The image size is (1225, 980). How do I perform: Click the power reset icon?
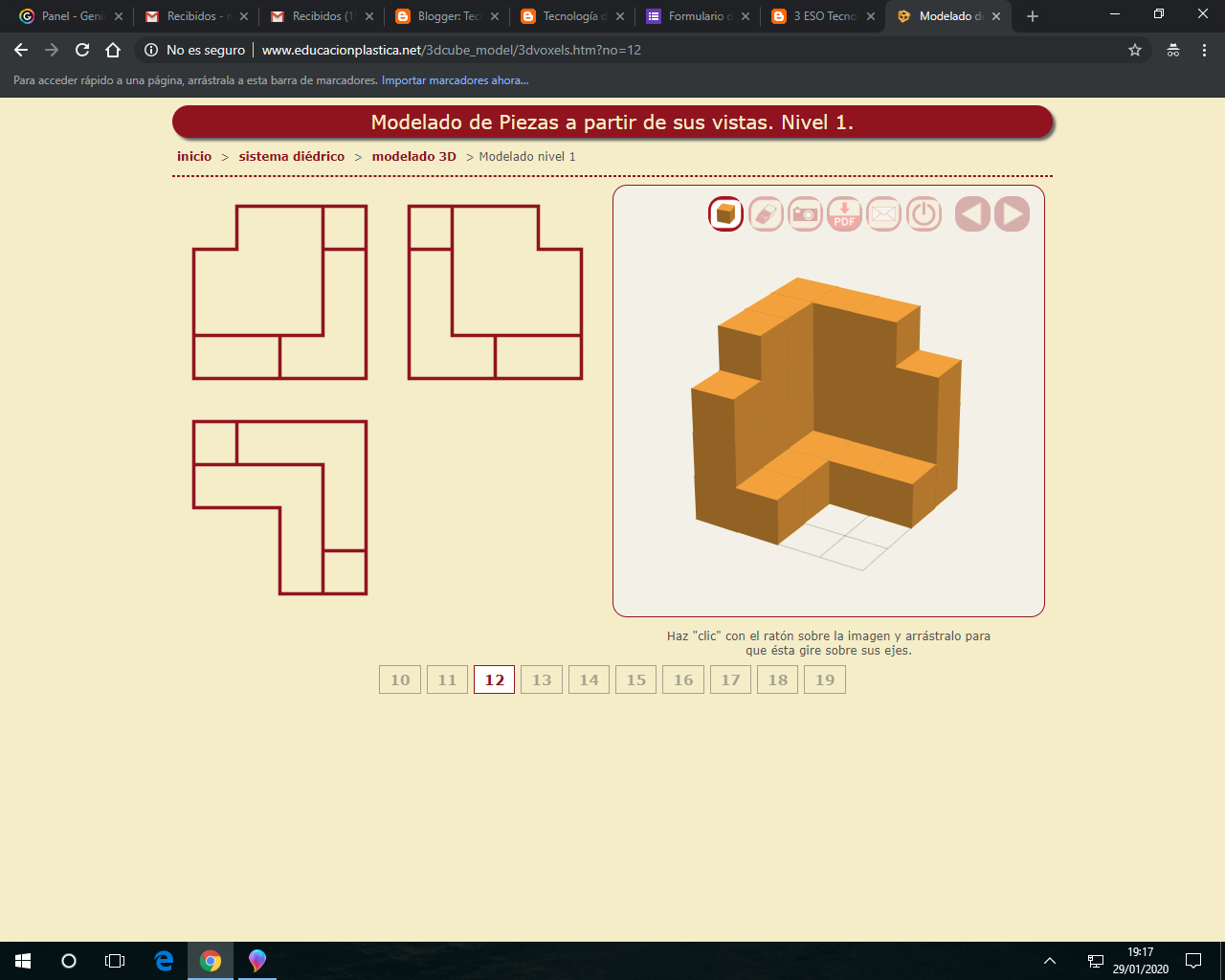pyautogui.click(x=924, y=213)
